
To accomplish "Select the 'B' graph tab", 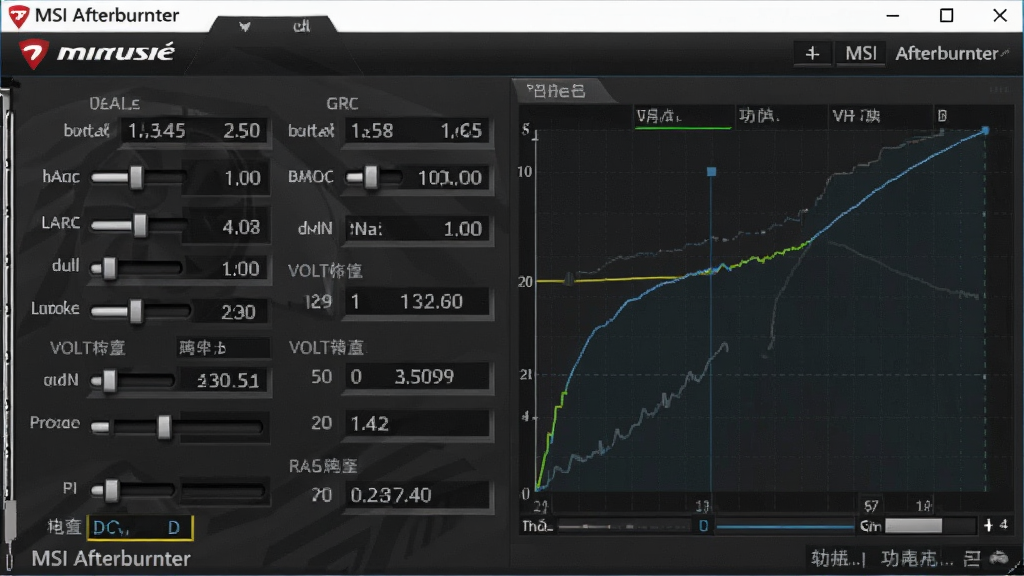I will pos(942,116).
